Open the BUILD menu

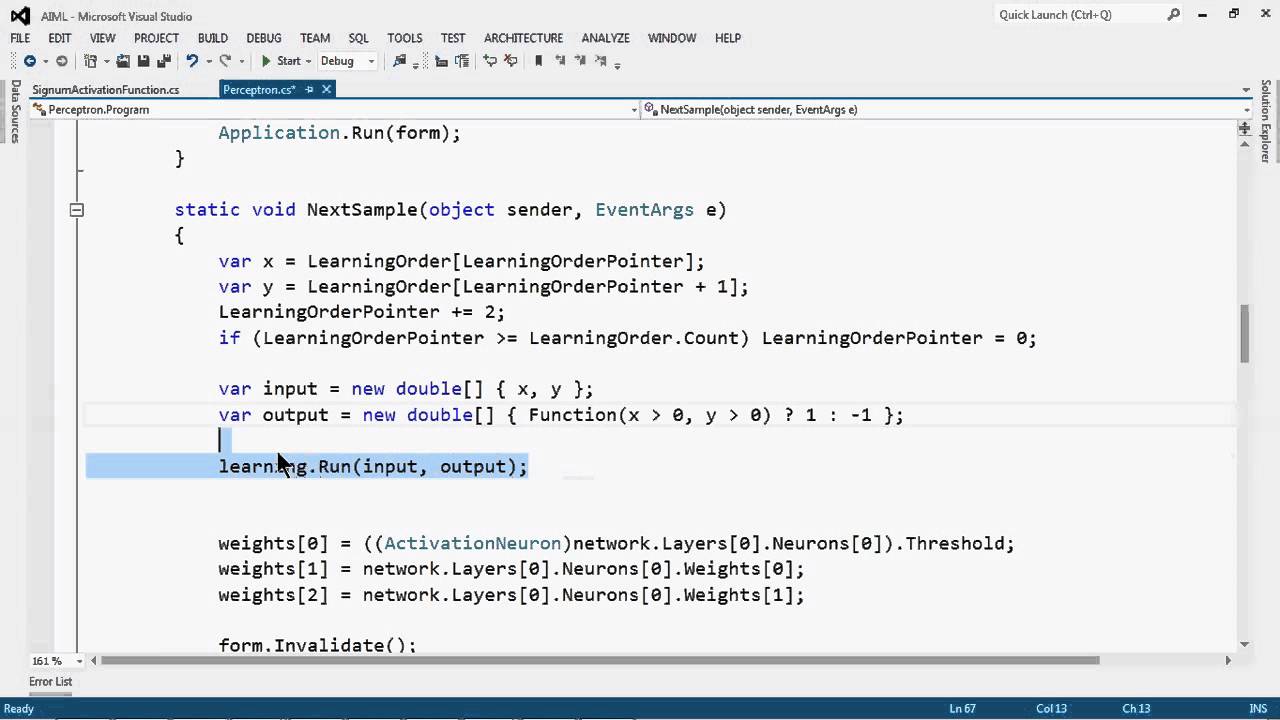pos(212,38)
